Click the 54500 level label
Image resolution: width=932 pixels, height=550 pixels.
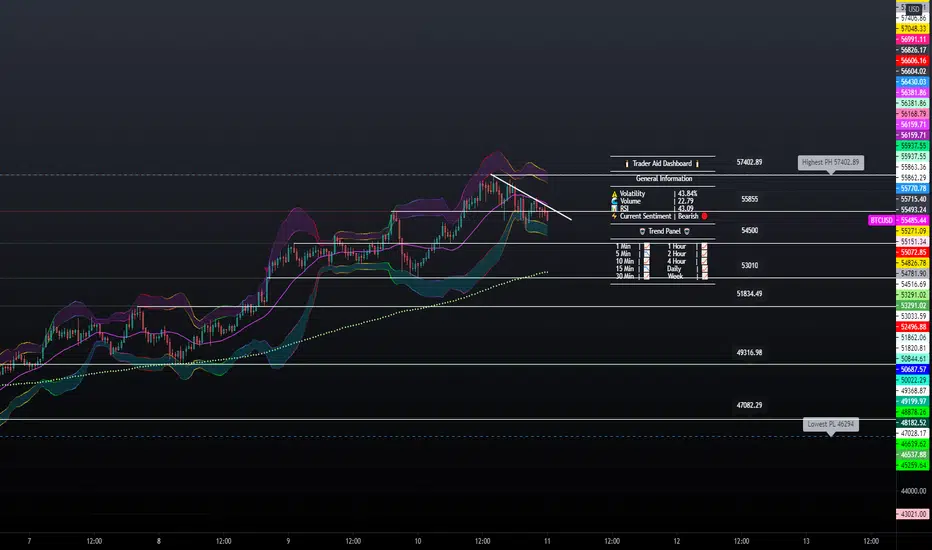tap(750, 231)
